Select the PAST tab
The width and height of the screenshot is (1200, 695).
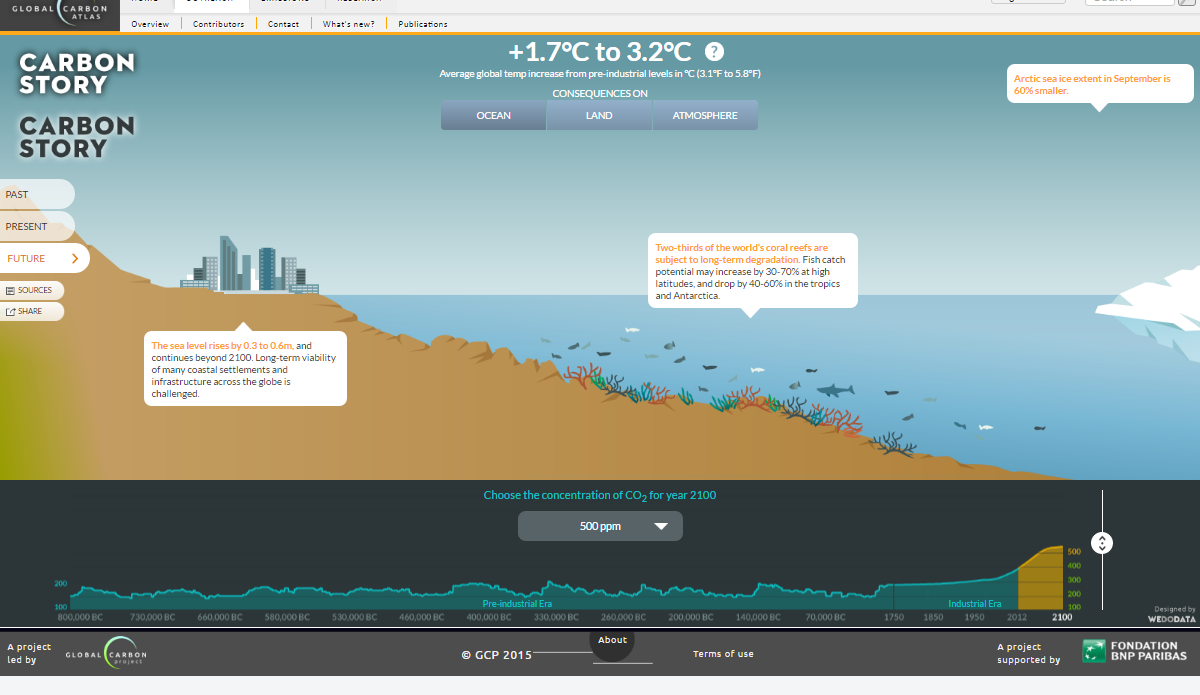(30, 193)
